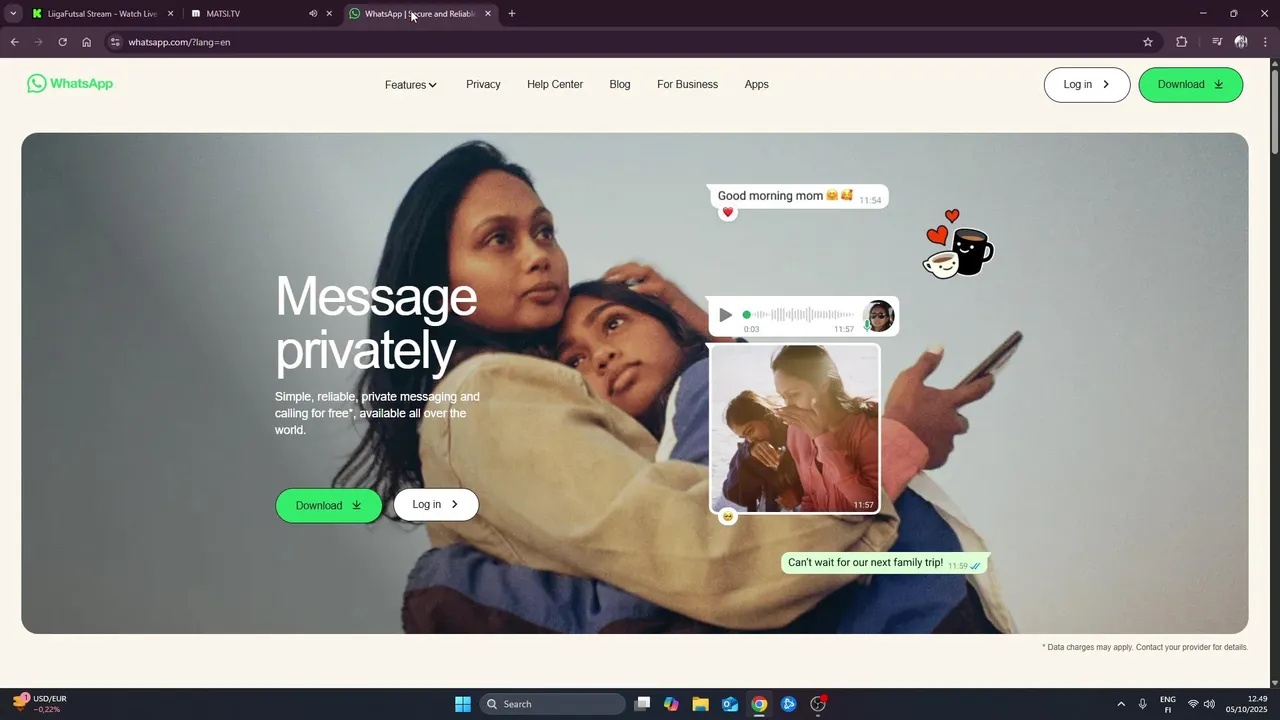1280x720 pixels.
Task: Click the Download button below the hero text
Action: pos(329,505)
